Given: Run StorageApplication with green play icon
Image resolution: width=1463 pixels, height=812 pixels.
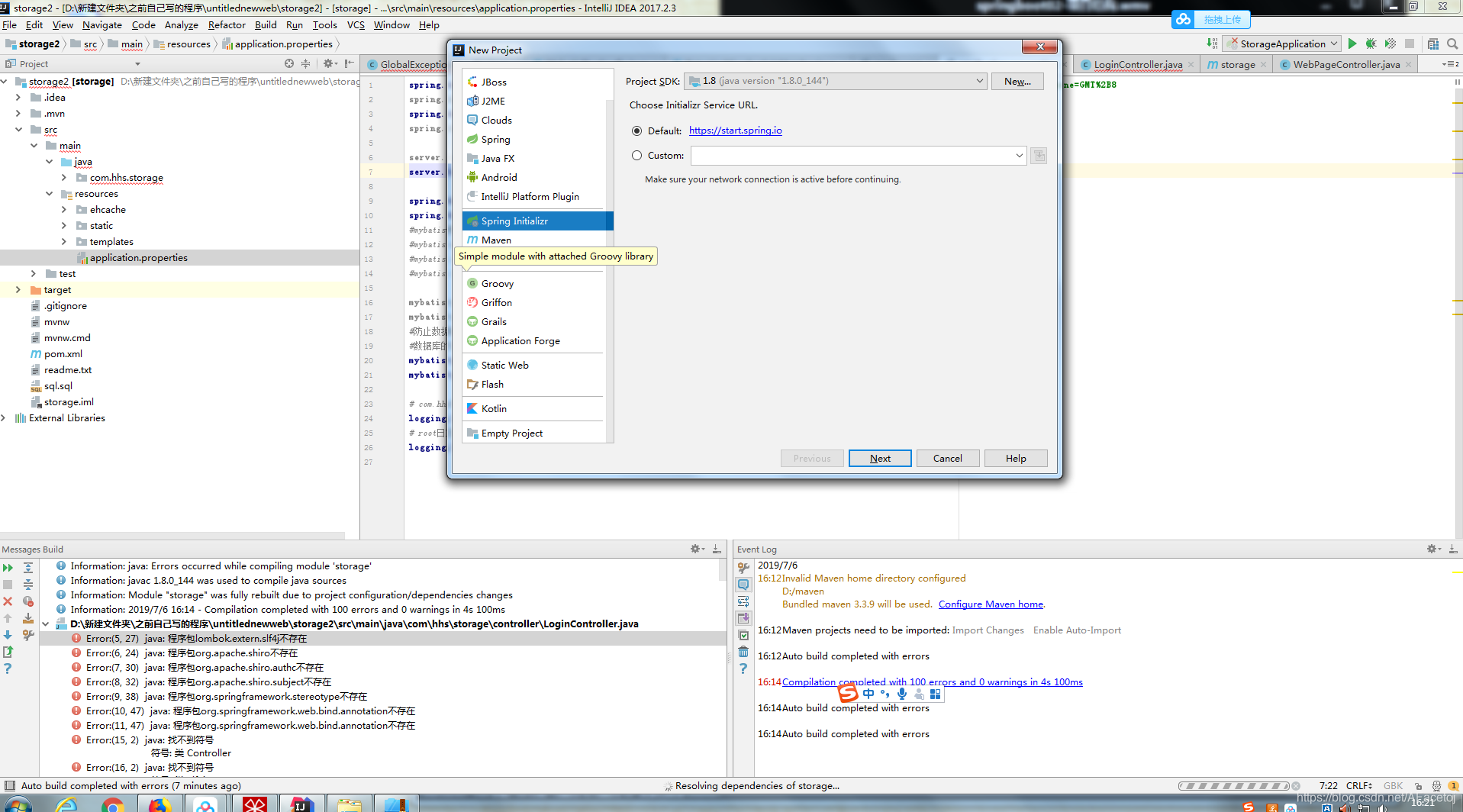Looking at the screenshot, I should tap(1352, 43).
